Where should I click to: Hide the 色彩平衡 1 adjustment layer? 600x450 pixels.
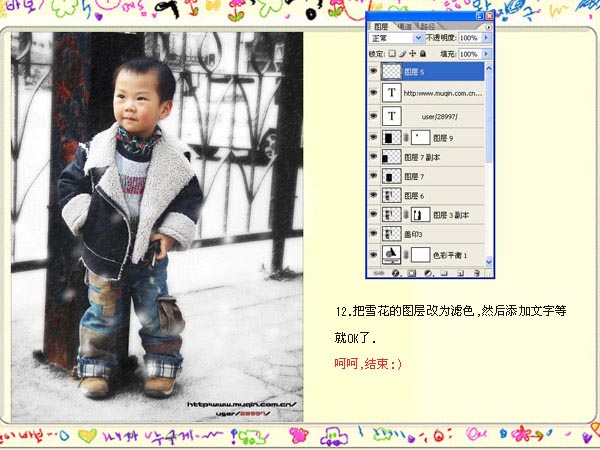click(x=374, y=254)
